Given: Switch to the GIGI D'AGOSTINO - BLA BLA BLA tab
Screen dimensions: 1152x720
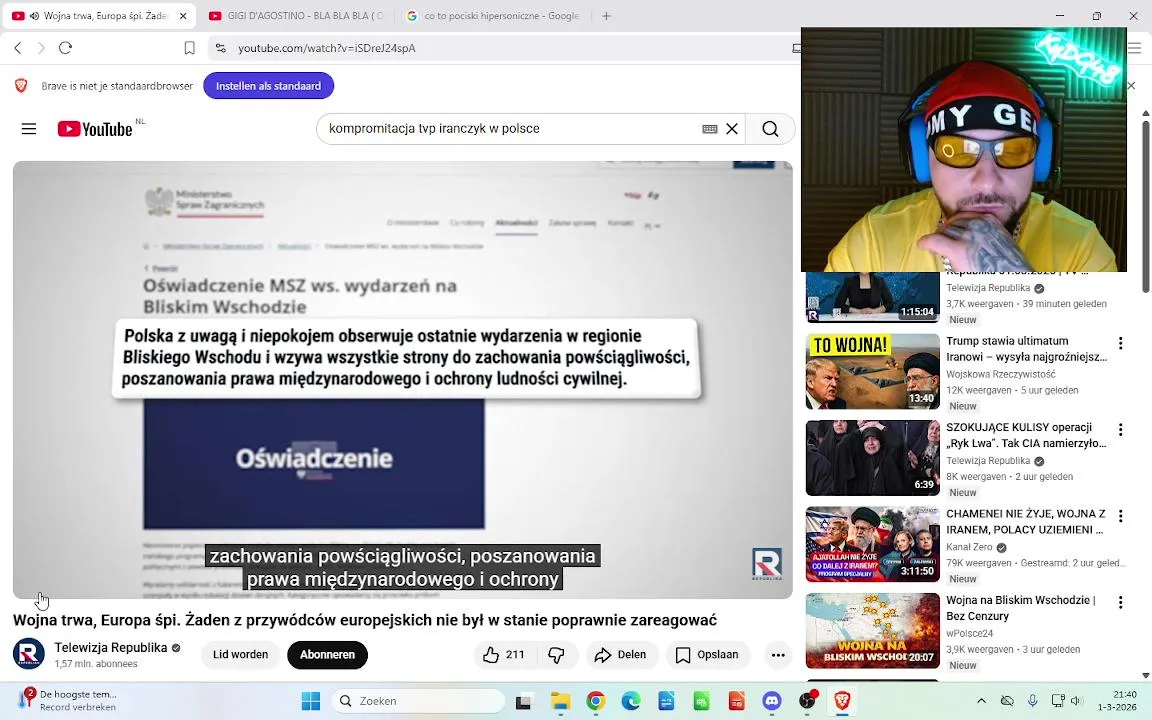Looking at the screenshot, I should pyautogui.click(x=296, y=15).
